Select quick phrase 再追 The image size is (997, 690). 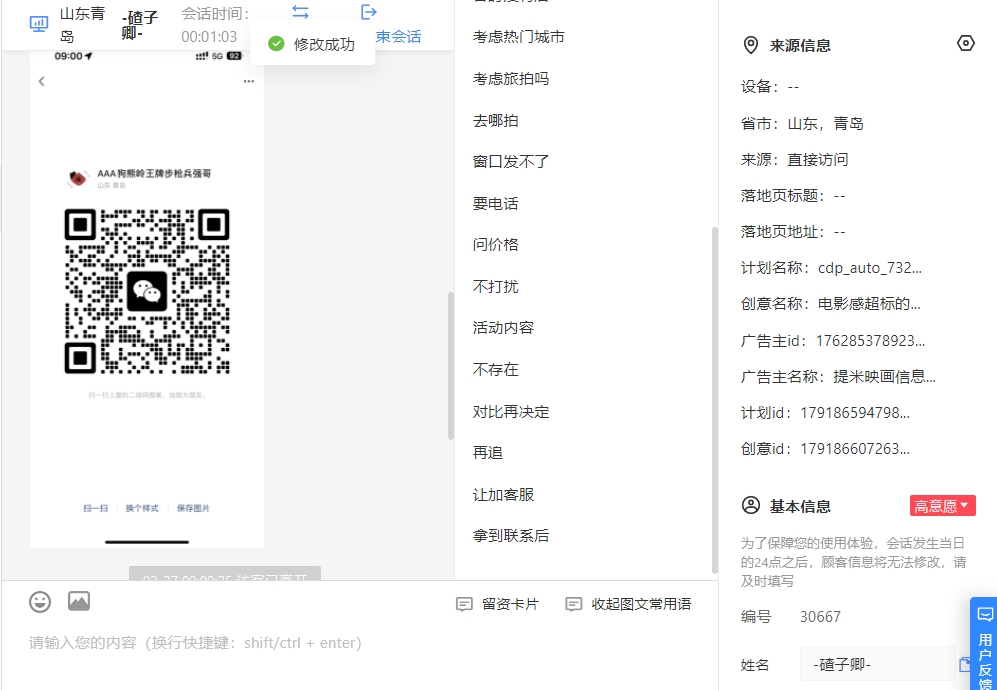488,453
